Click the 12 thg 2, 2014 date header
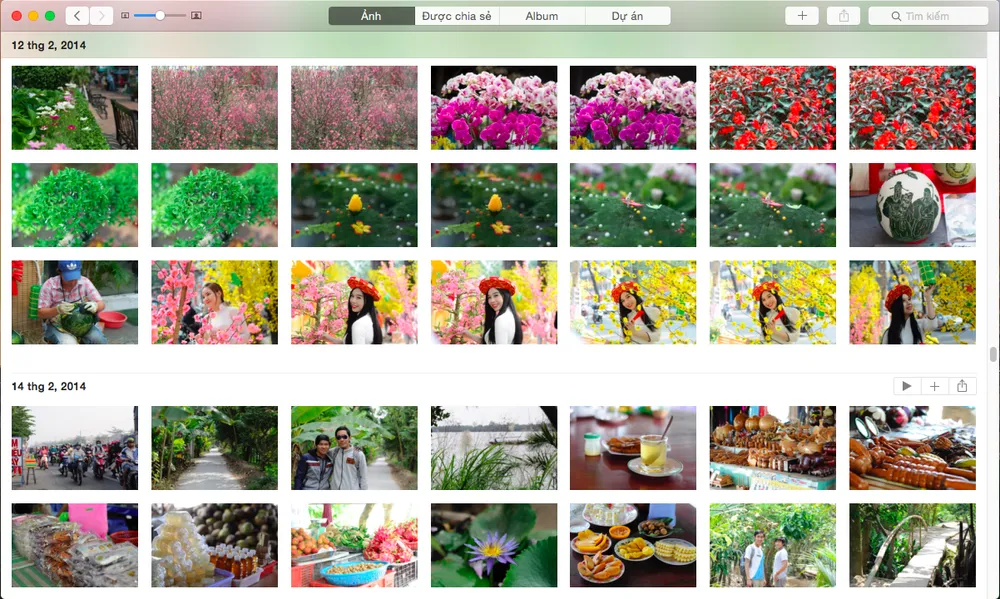 coord(49,46)
